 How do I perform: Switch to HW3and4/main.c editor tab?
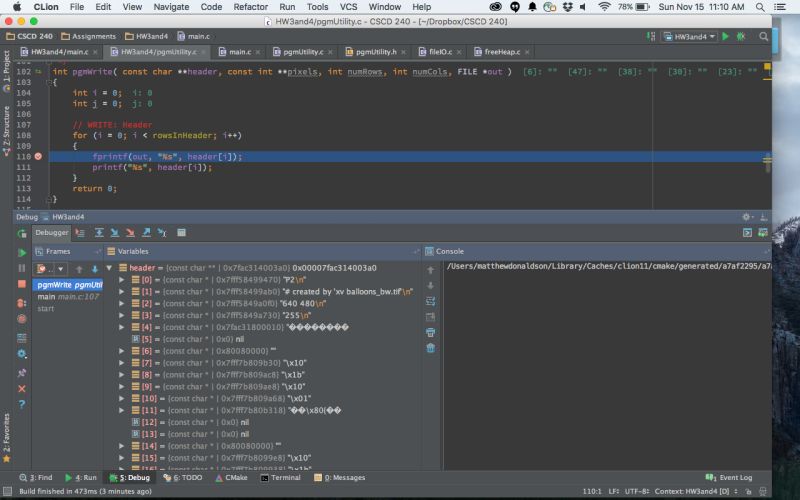point(59,52)
